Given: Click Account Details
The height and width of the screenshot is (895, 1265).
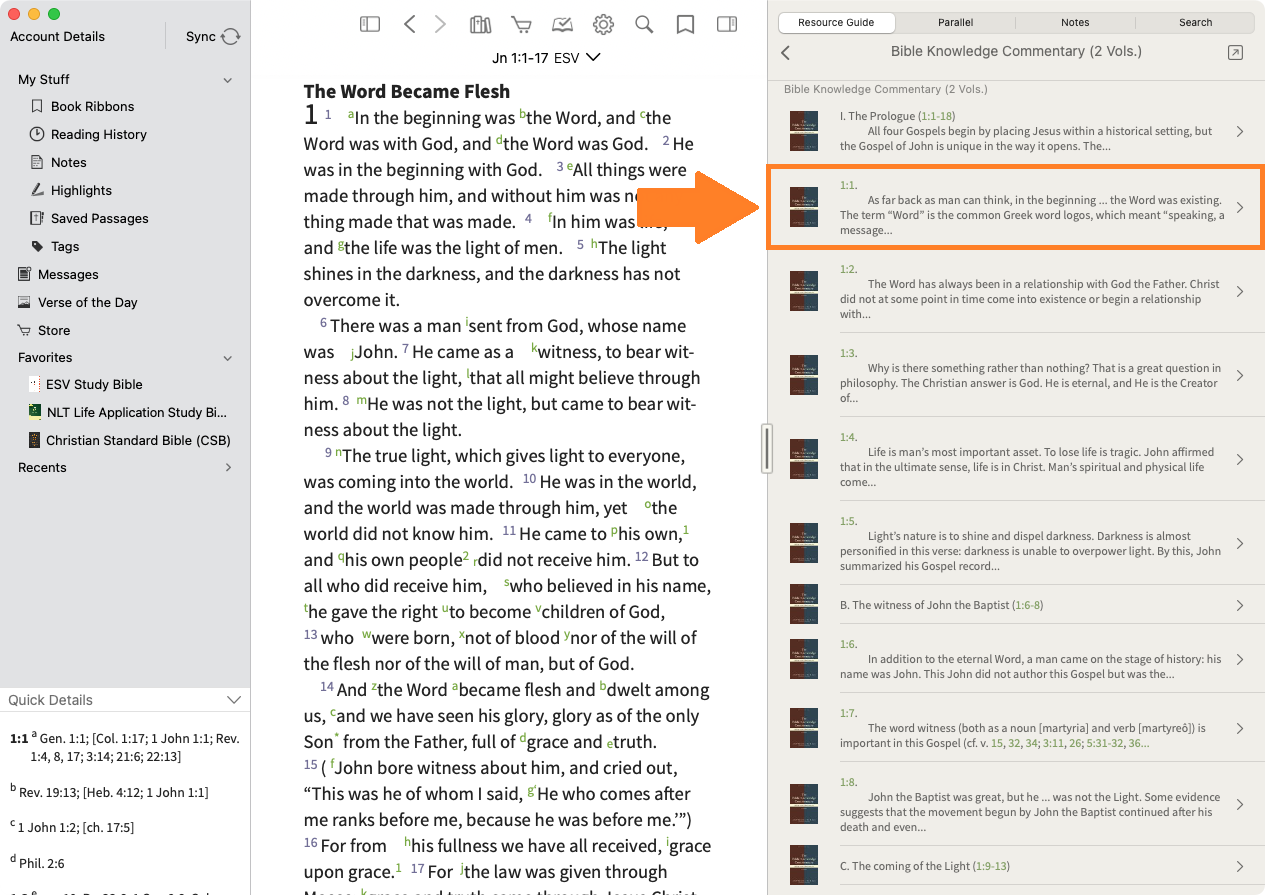Looking at the screenshot, I should (x=58, y=36).
